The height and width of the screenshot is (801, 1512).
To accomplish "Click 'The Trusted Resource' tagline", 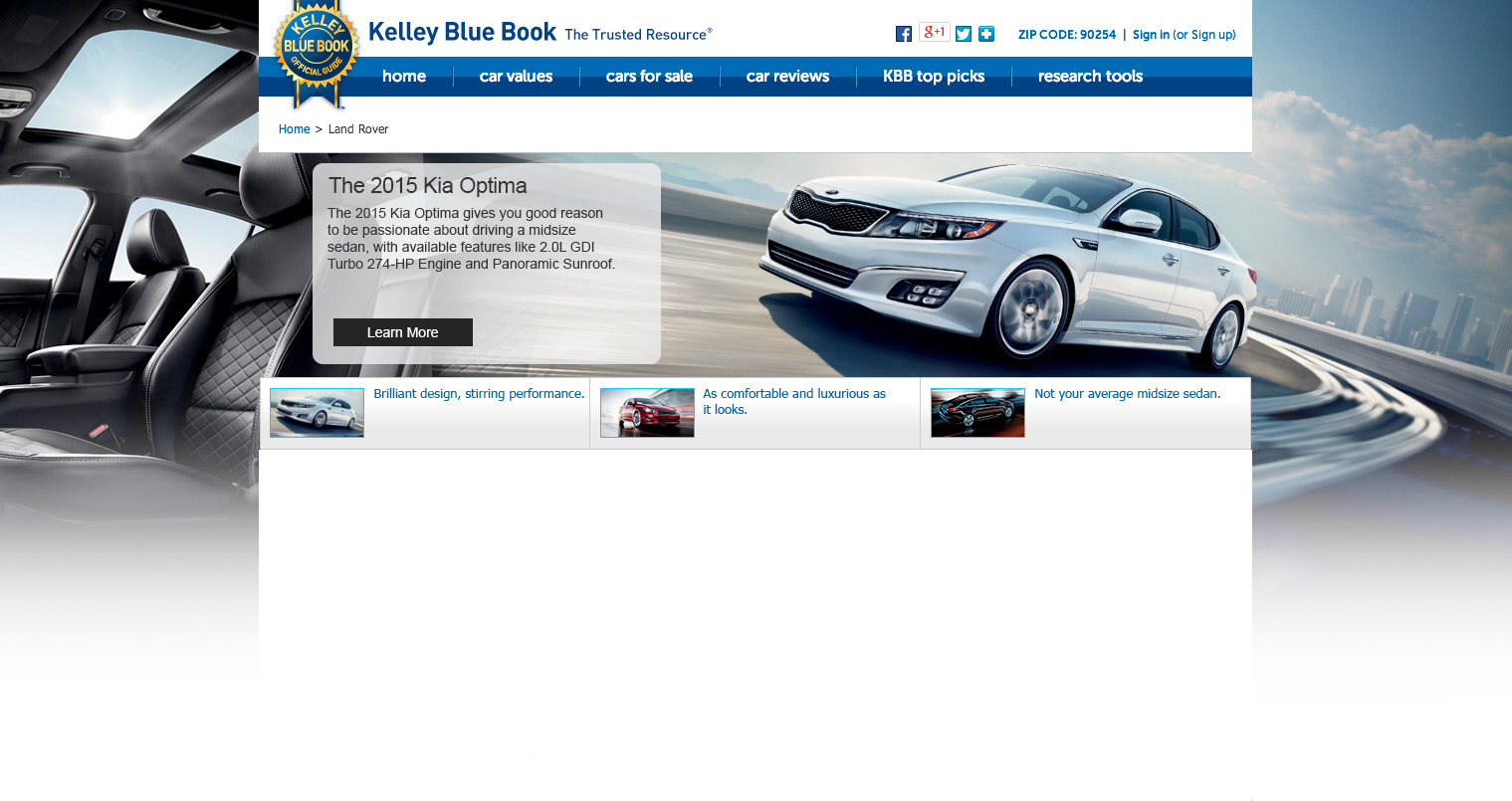I will (x=638, y=35).
